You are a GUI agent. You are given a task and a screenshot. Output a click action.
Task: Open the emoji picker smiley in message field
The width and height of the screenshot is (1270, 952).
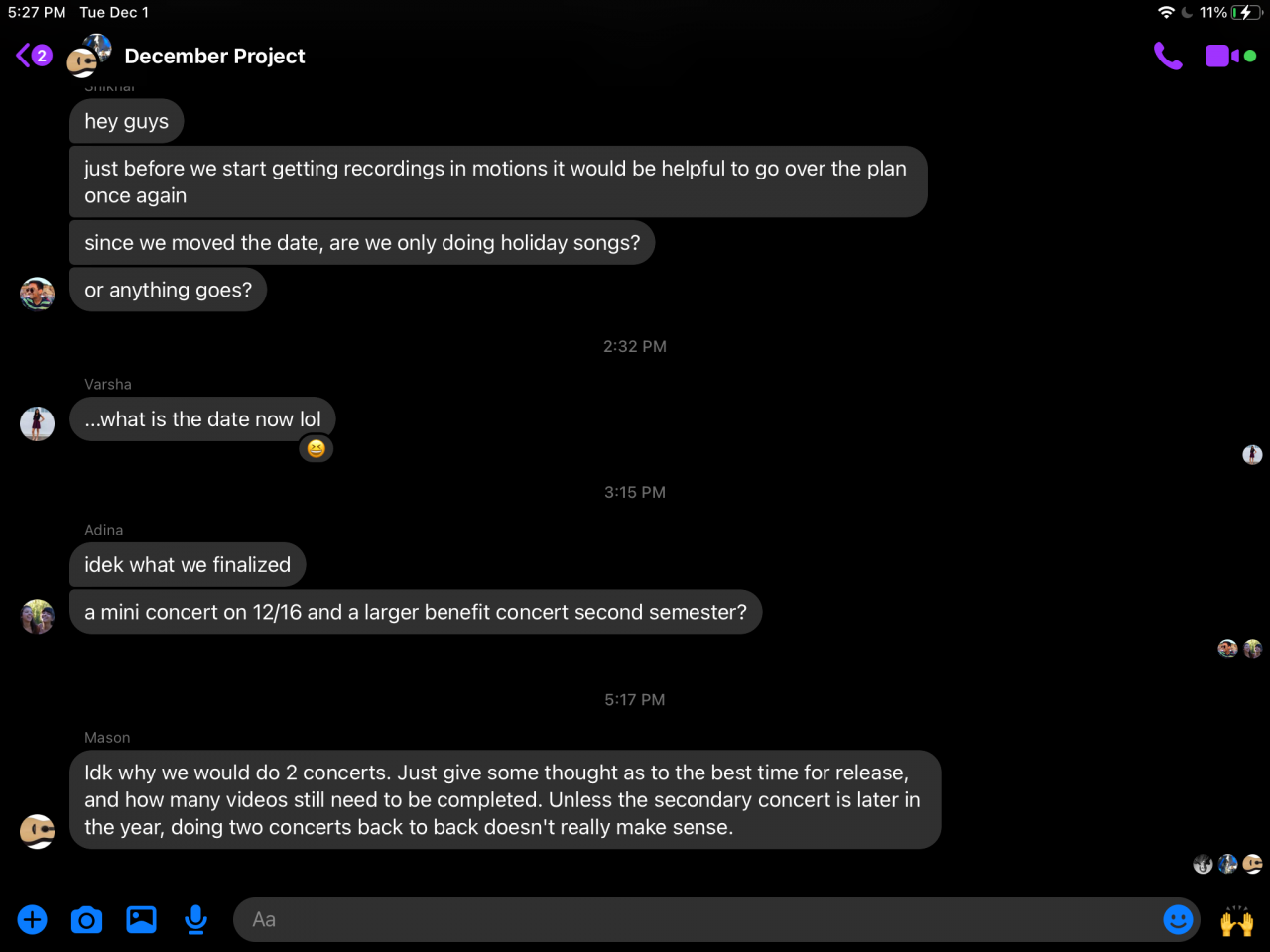pos(1178,920)
